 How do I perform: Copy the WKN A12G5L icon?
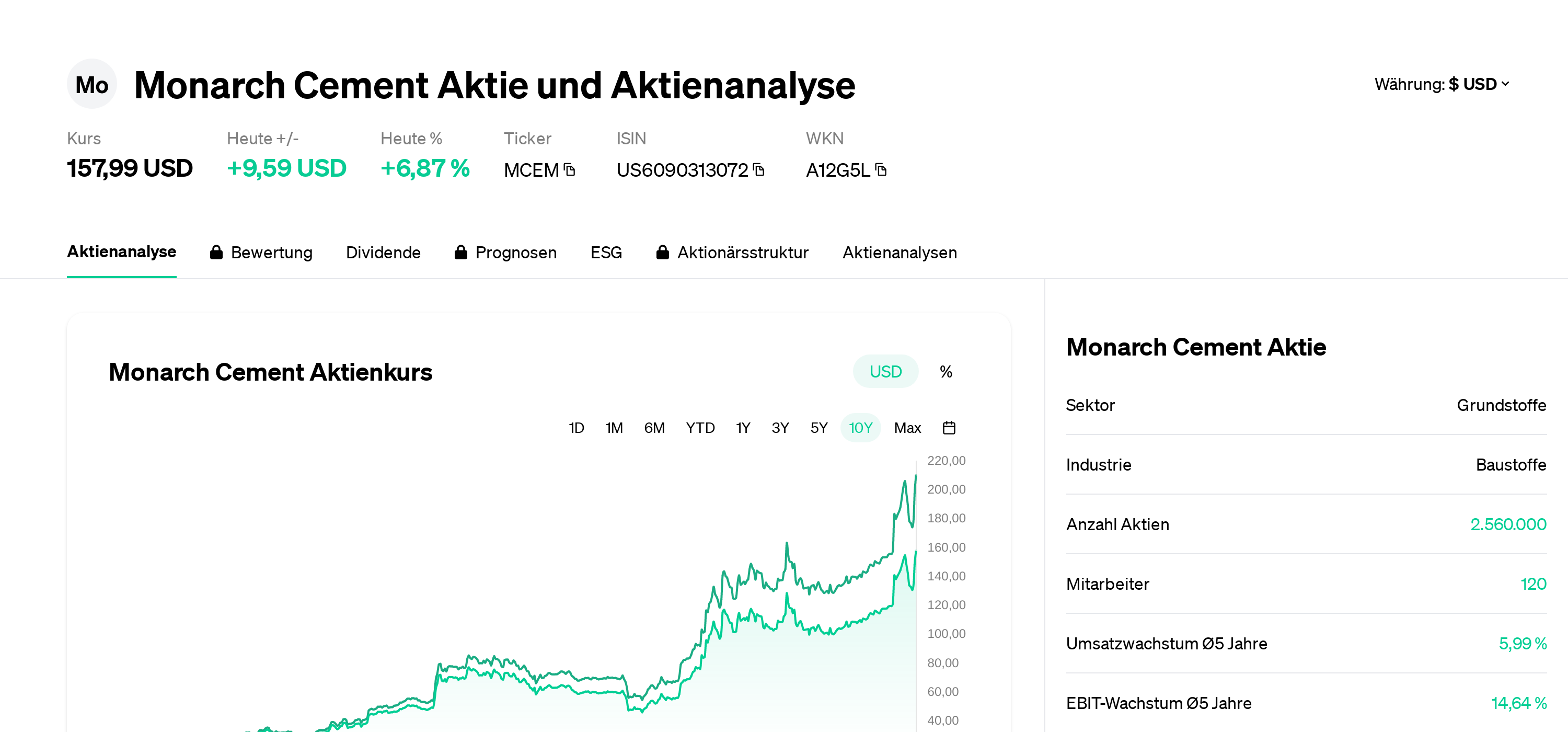click(x=881, y=170)
